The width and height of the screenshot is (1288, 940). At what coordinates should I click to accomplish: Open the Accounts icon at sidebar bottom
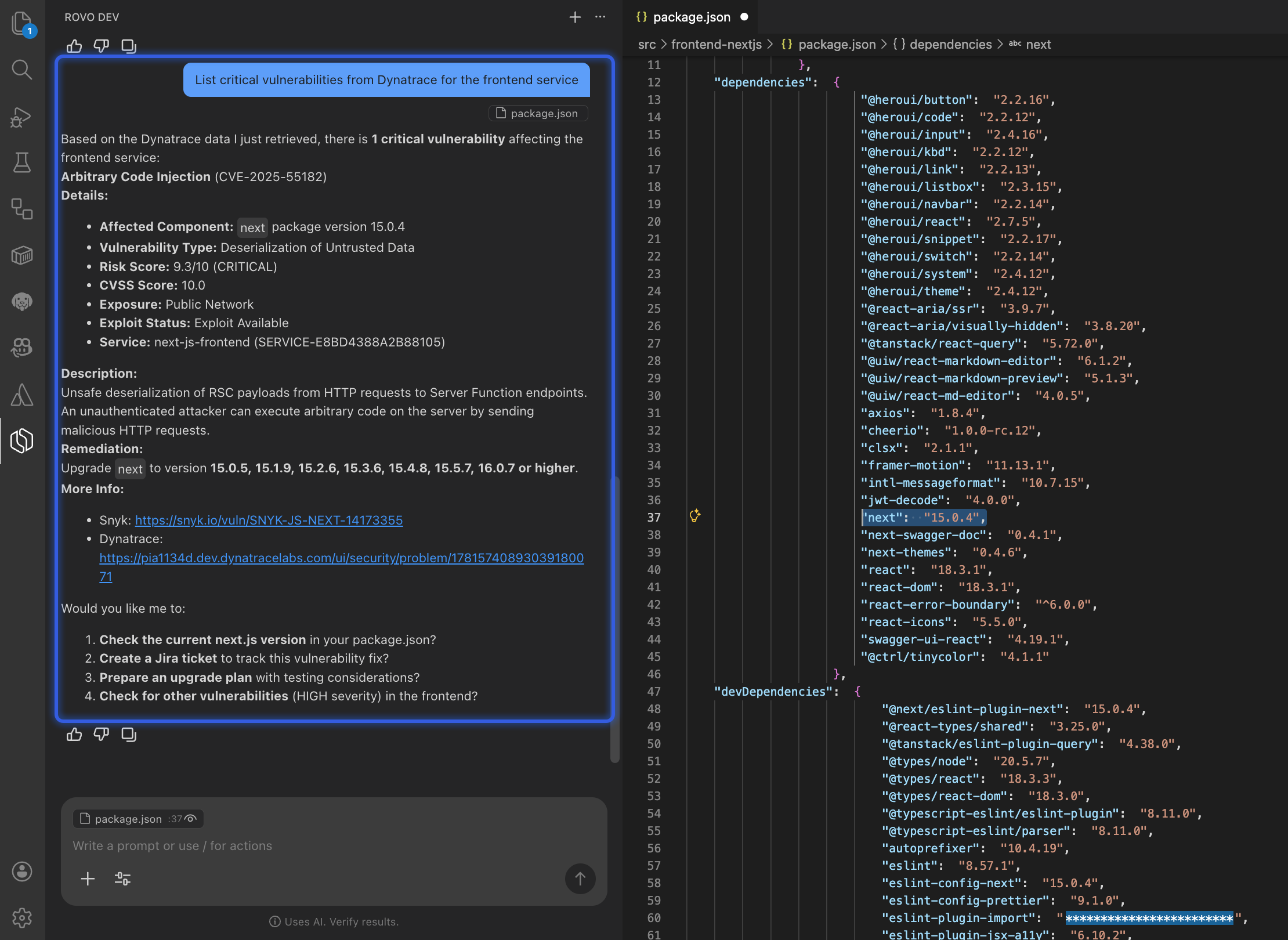point(21,872)
